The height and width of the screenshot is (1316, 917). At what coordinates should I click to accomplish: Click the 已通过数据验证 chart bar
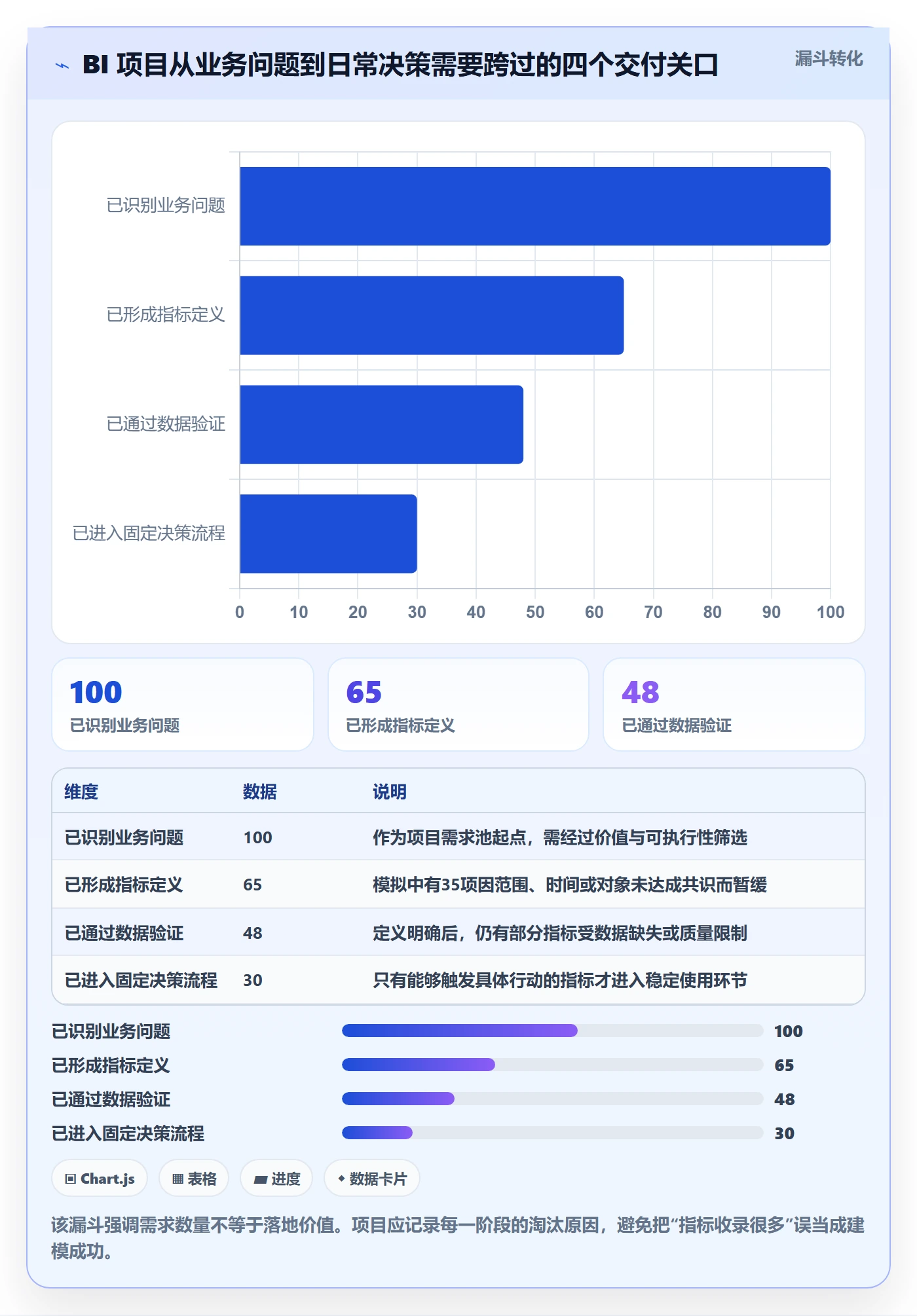click(x=381, y=424)
